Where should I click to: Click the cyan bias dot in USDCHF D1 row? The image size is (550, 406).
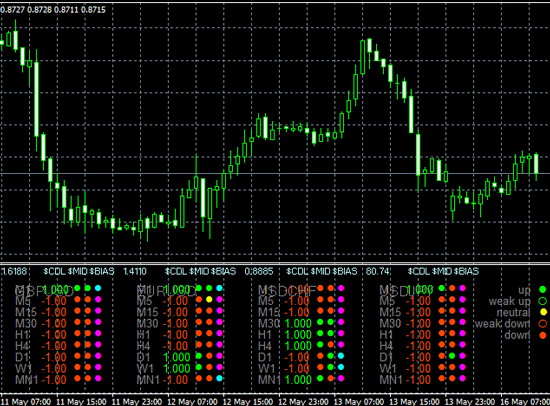coord(341,356)
